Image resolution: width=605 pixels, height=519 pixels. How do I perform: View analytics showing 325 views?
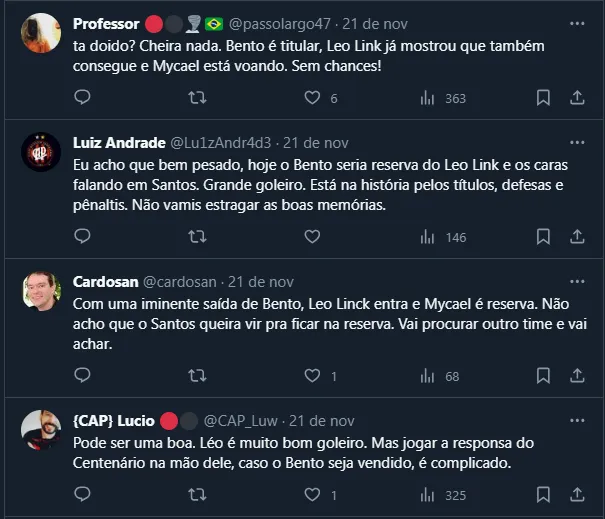click(x=442, y=495)
